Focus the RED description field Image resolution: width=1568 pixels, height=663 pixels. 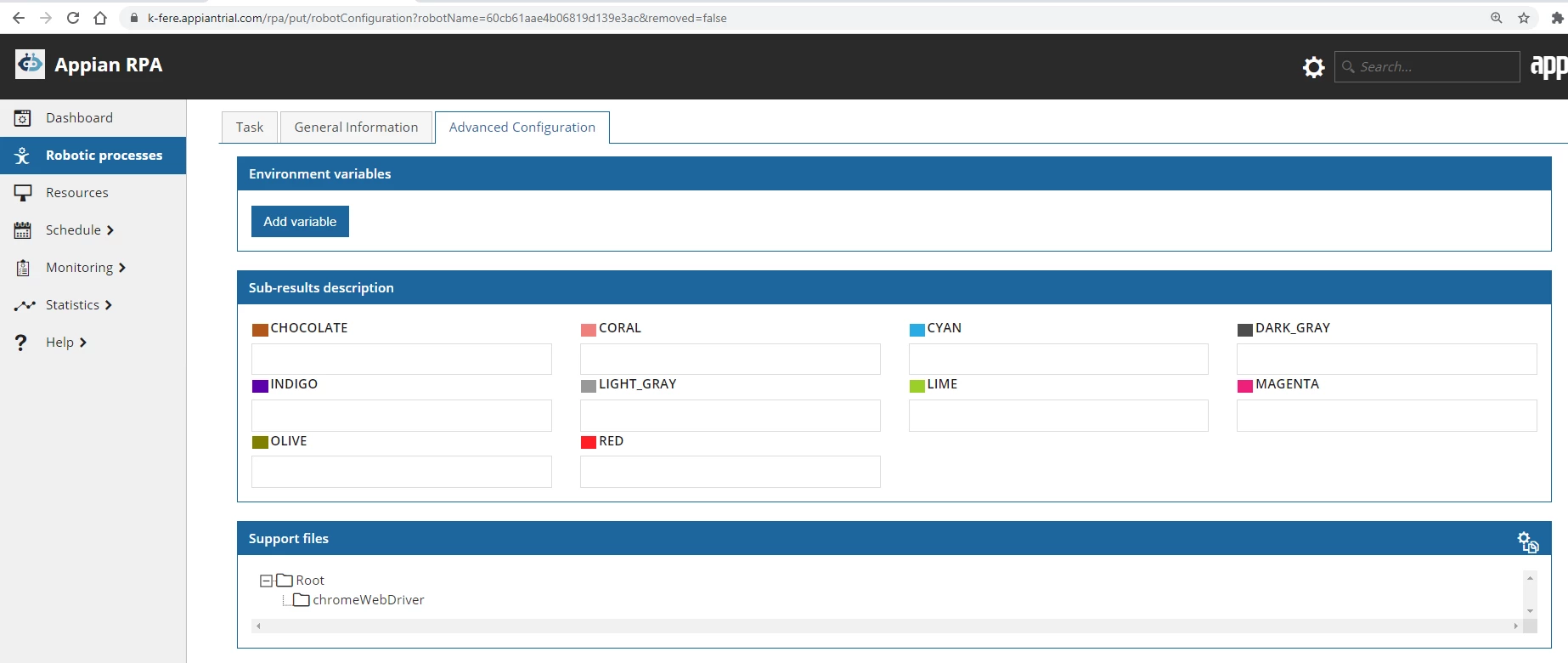(730, 472)
